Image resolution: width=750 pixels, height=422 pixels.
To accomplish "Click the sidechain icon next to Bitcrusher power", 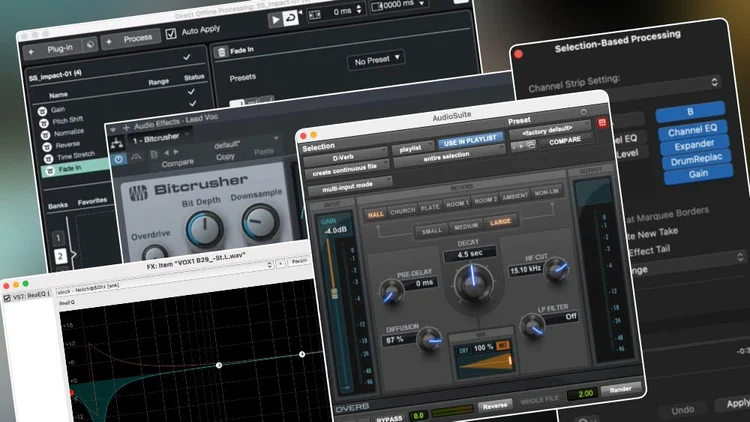I will coord(136,157).
